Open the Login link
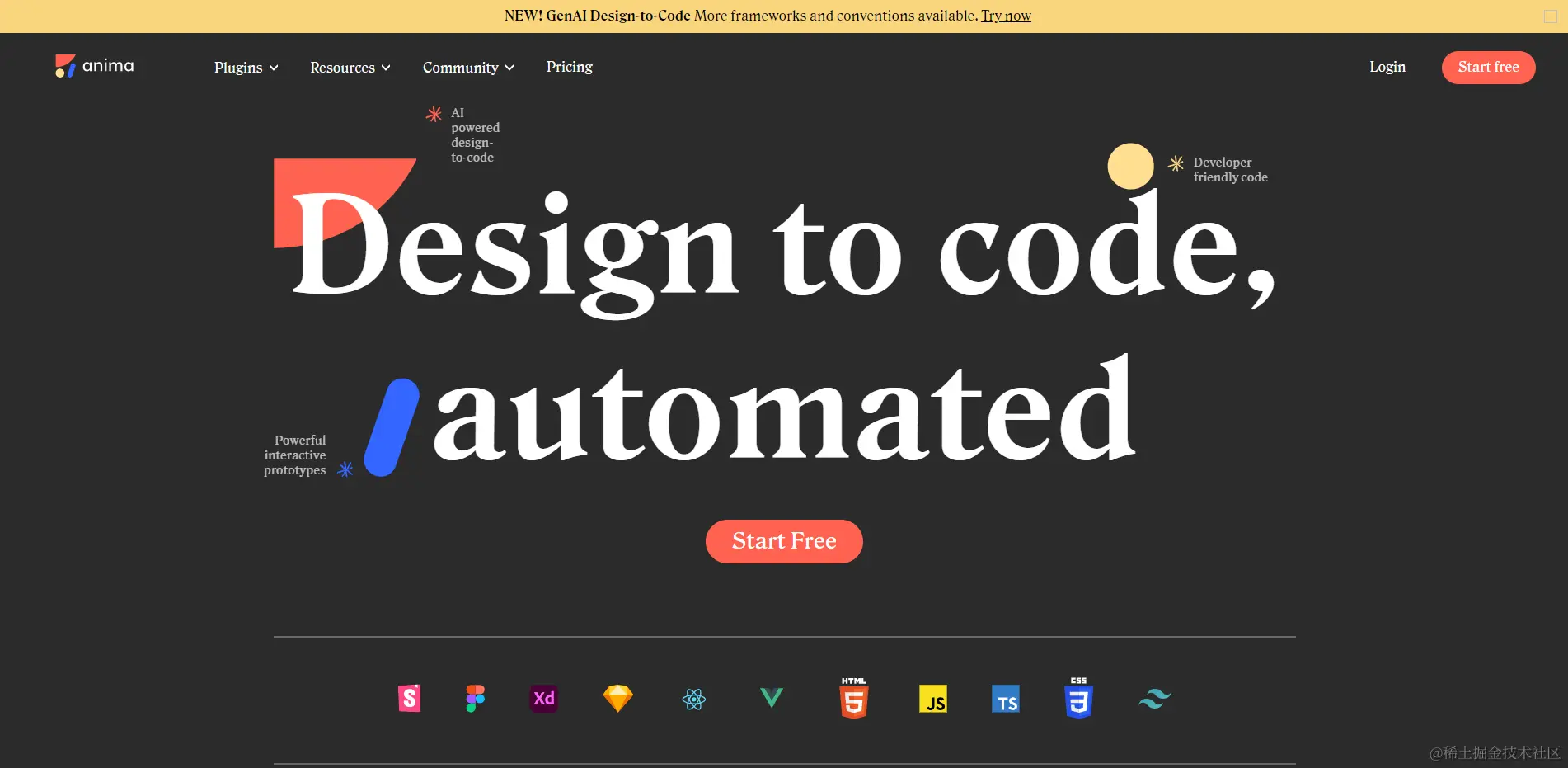 tap(1387, 67)
